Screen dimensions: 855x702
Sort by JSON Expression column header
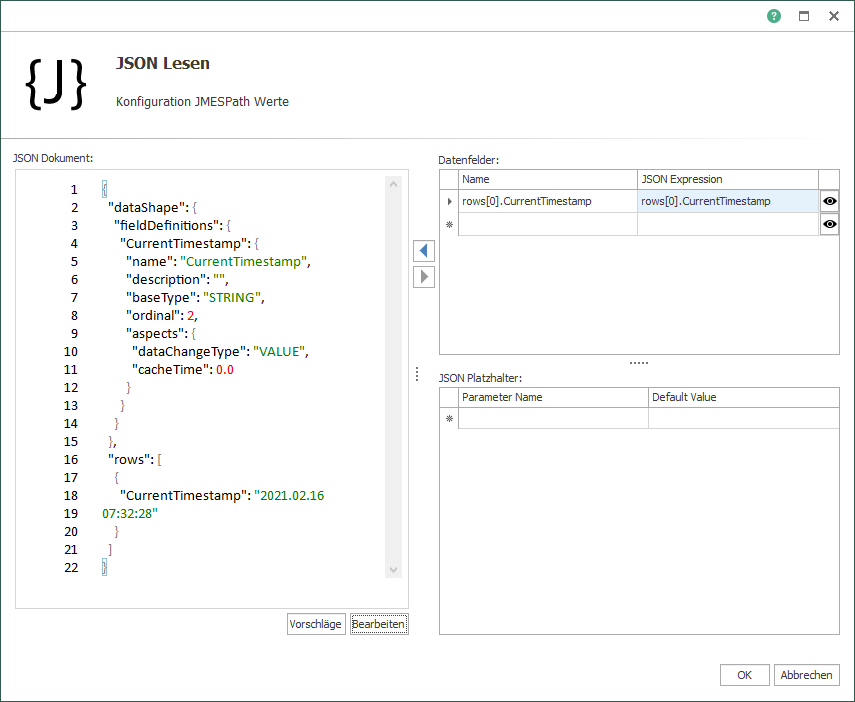point(727,179)
